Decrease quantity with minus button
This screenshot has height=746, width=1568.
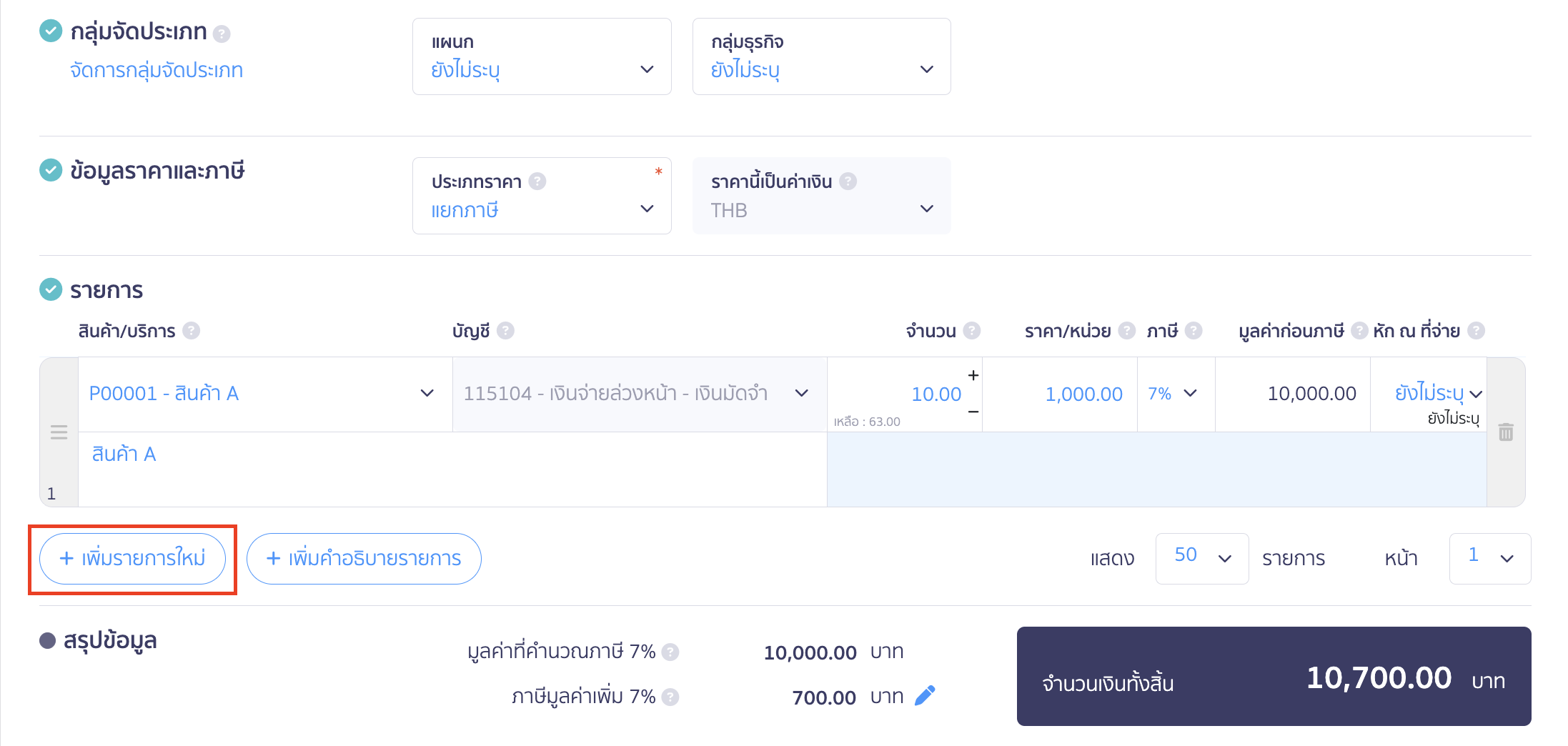coord(973,412)
